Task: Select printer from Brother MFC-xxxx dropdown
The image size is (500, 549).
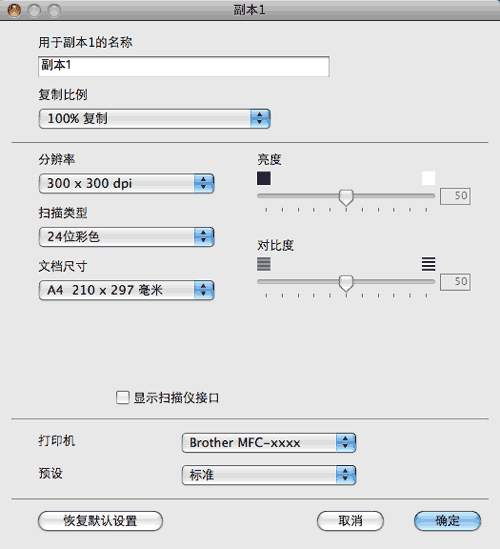Action: tap(269, 443)
